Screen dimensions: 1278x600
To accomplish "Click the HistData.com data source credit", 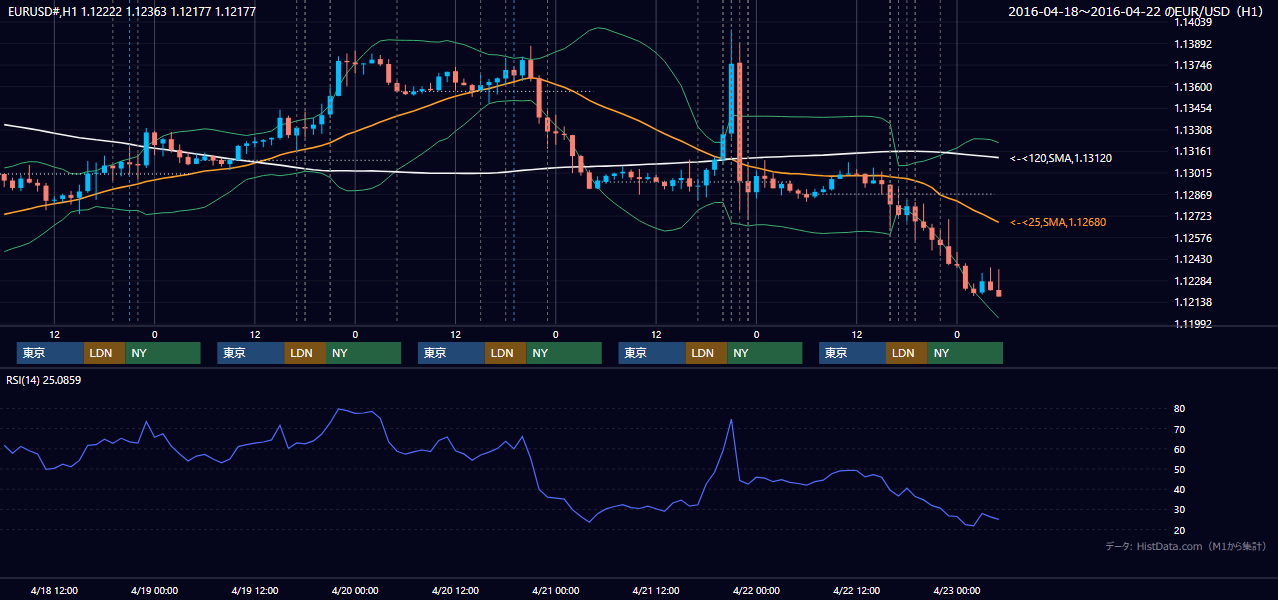I will (x=1186, y=546).
